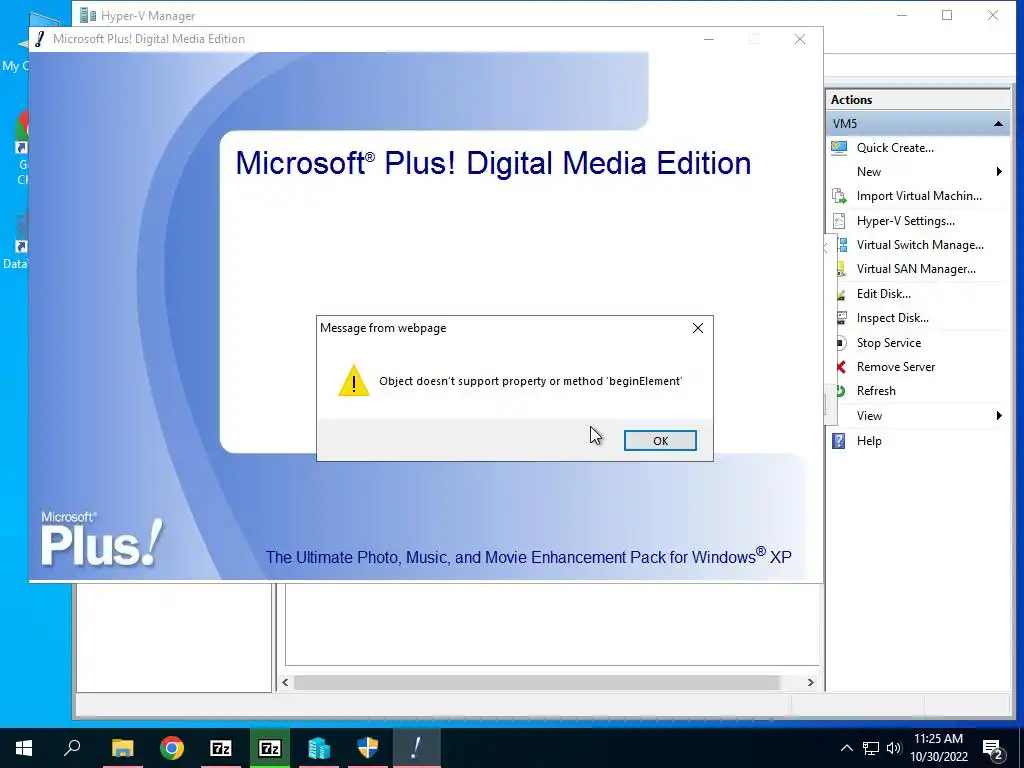Switch to the highlighted second 7-Zip taskbar window

click(x=270, y=748)
